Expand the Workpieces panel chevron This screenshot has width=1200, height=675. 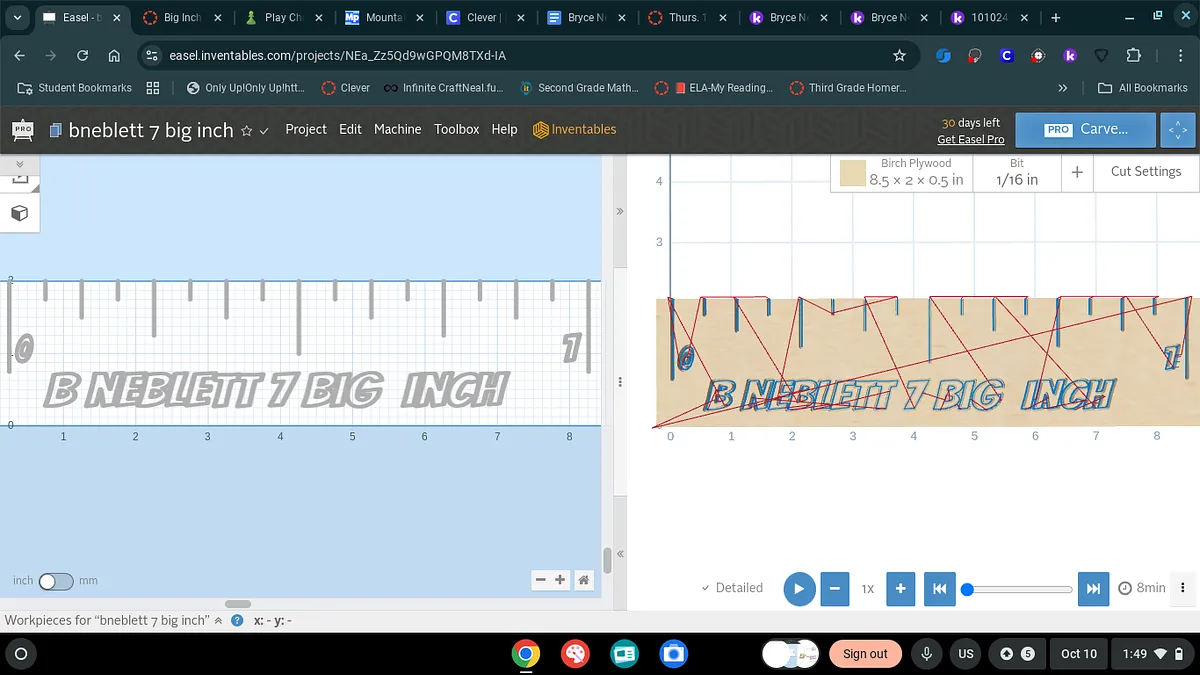click(x=218, y=620)
